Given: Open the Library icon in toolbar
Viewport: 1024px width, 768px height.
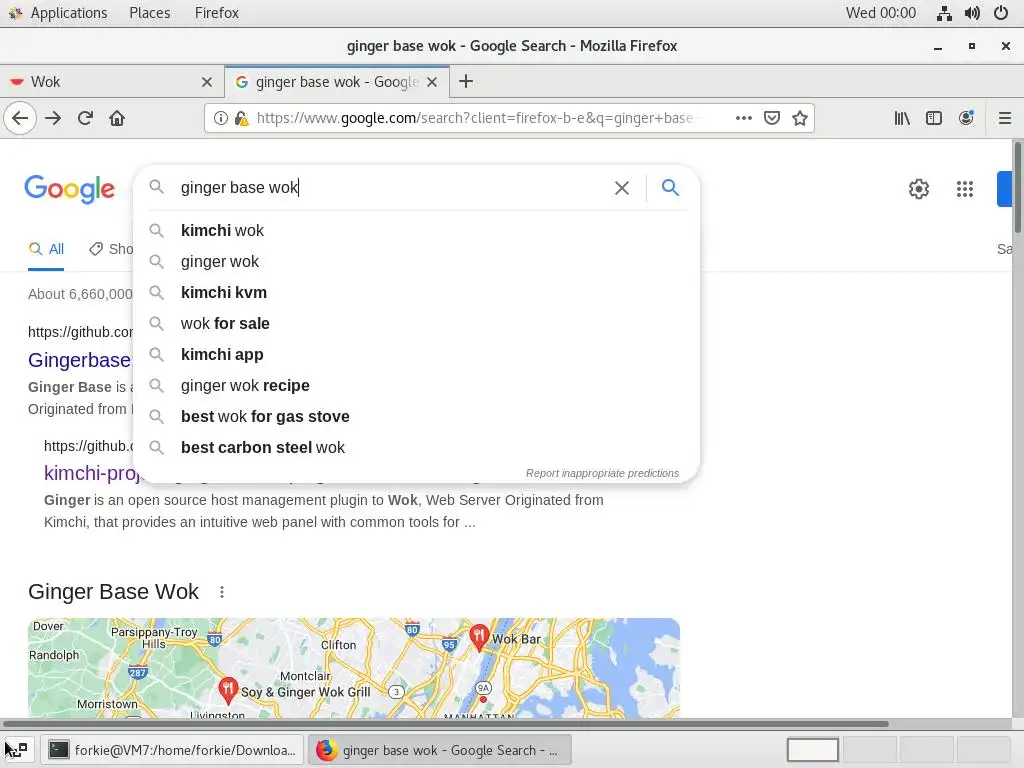Looking at the screenshot, I should (x=902, y=118).
